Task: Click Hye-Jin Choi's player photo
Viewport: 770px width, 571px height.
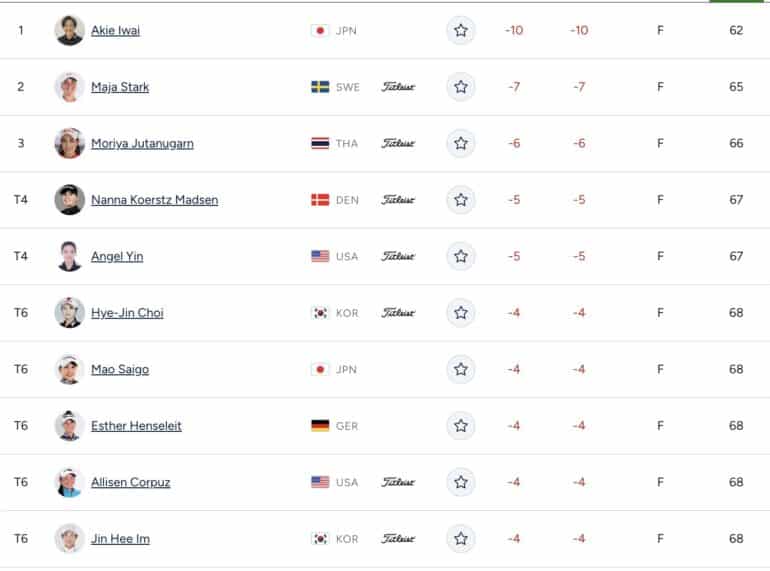Action: pos(69,313)
